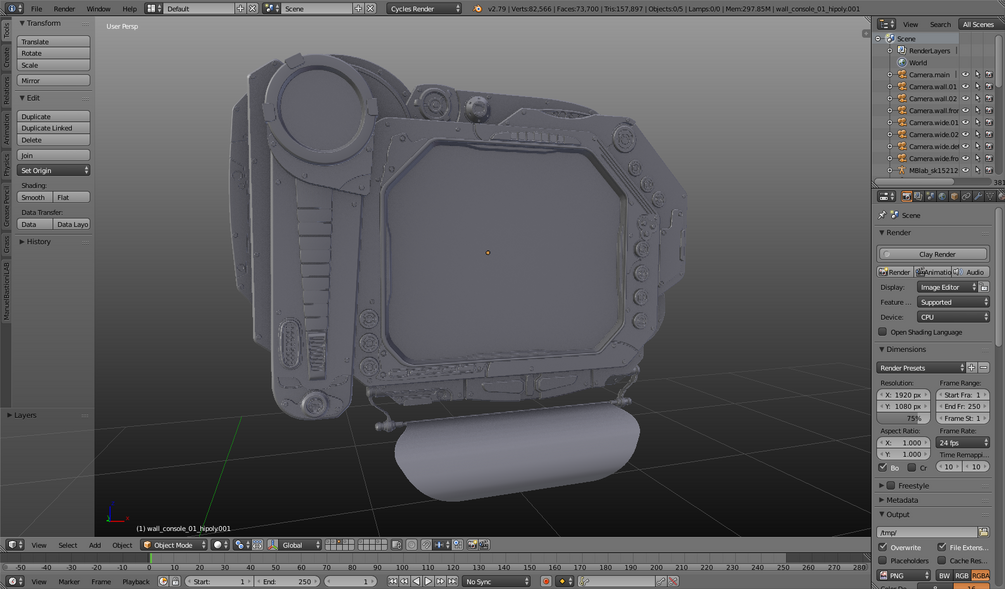The width and height of the screenshot is (1005, 589).
Task: Toggle renderability camera icon for Camera.wide.01
Action: pos(989,122)
